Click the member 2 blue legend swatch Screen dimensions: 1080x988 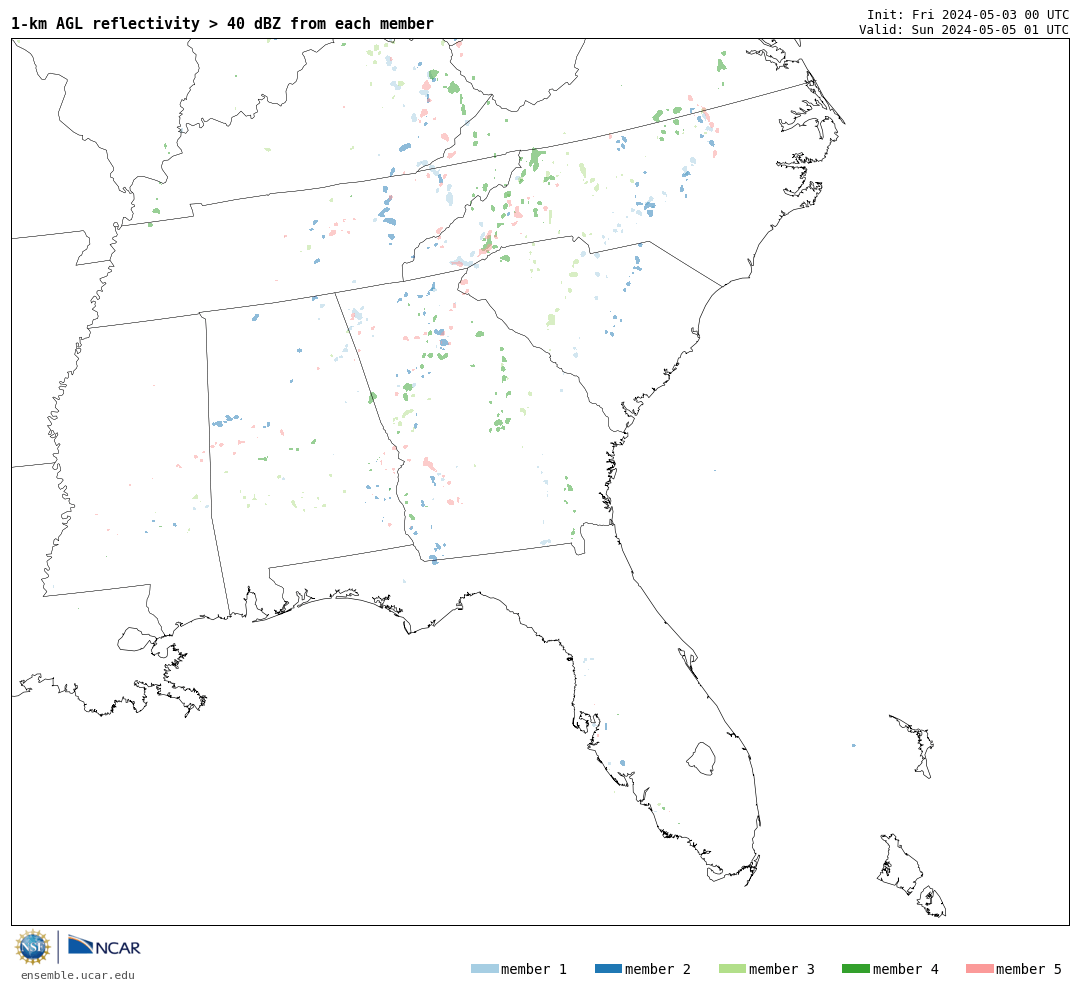click(608, 969)
